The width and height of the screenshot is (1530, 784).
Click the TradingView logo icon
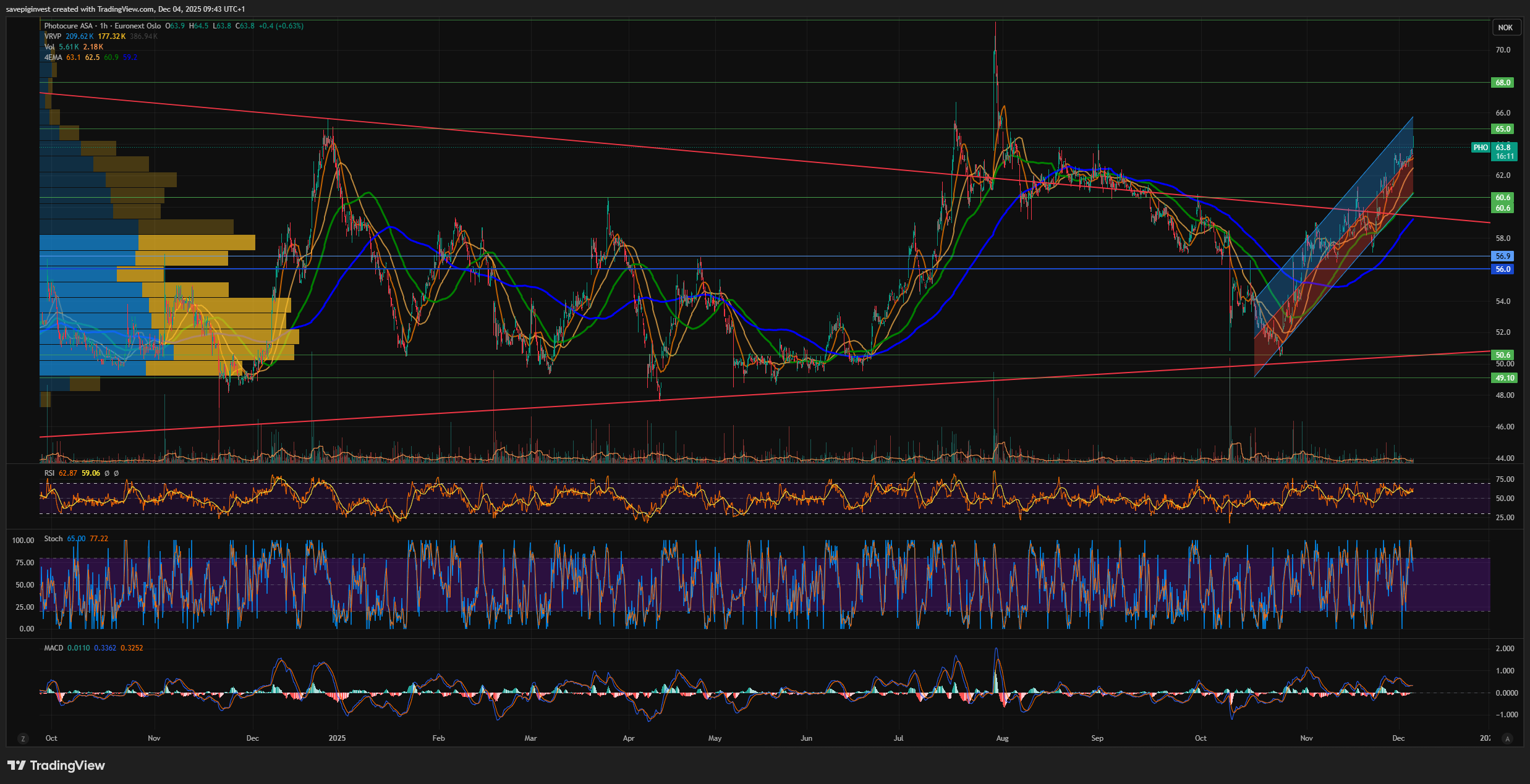(x=16, y=765)
